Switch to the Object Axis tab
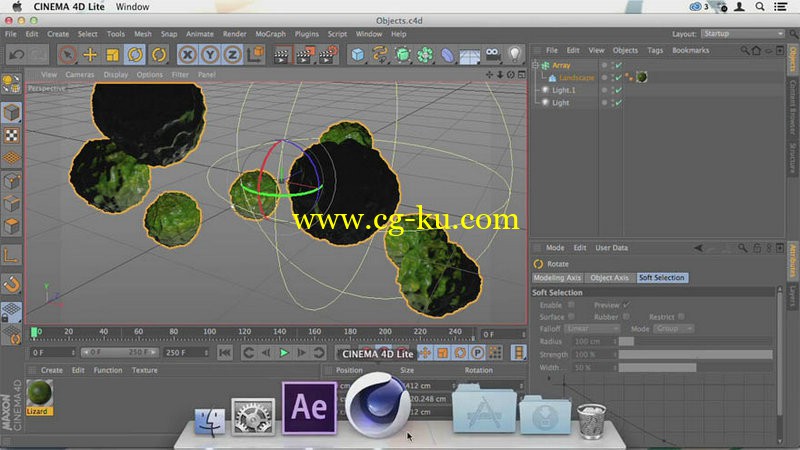 (610, 278)
